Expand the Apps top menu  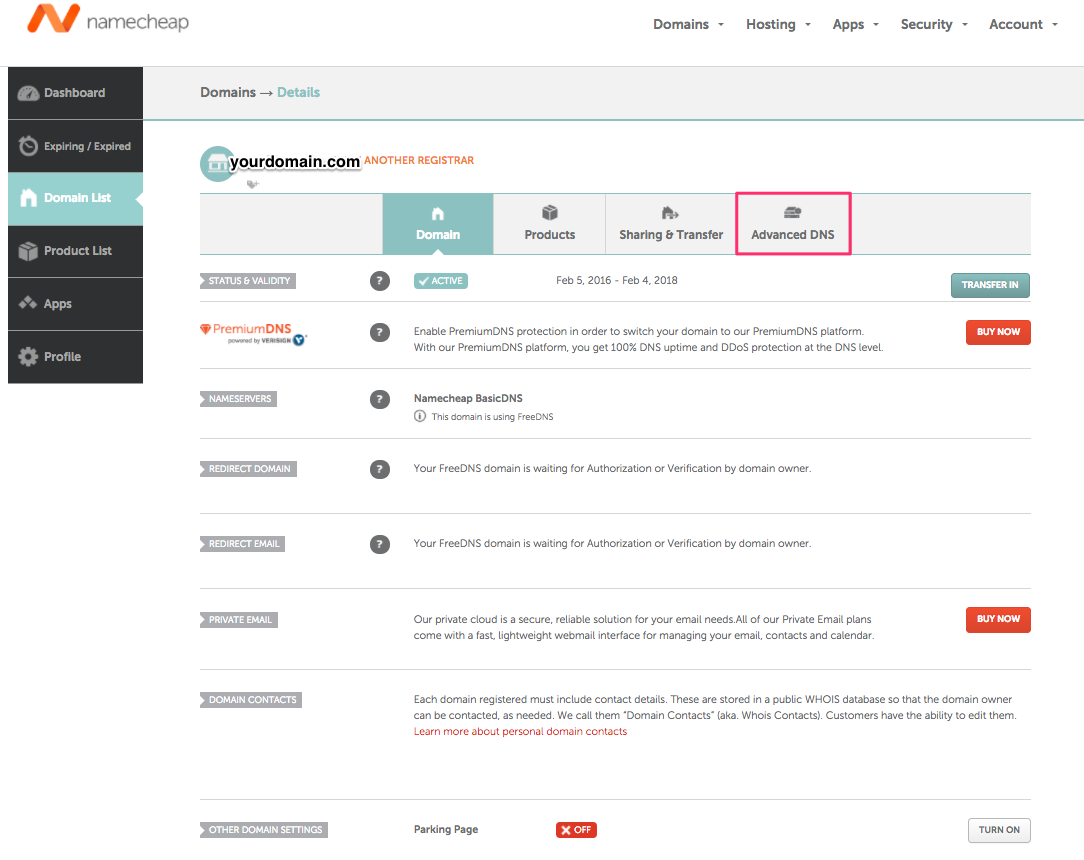pos(856,24)
